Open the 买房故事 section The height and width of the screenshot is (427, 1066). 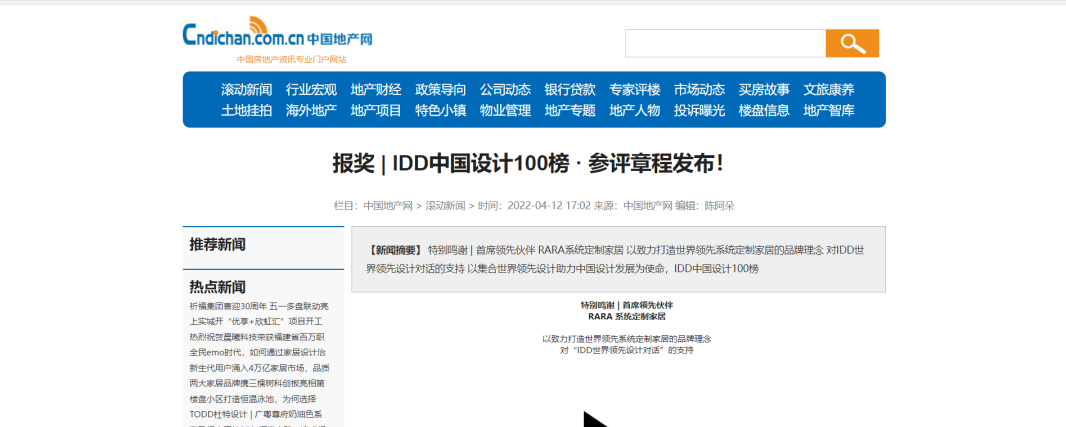point(764,90)
